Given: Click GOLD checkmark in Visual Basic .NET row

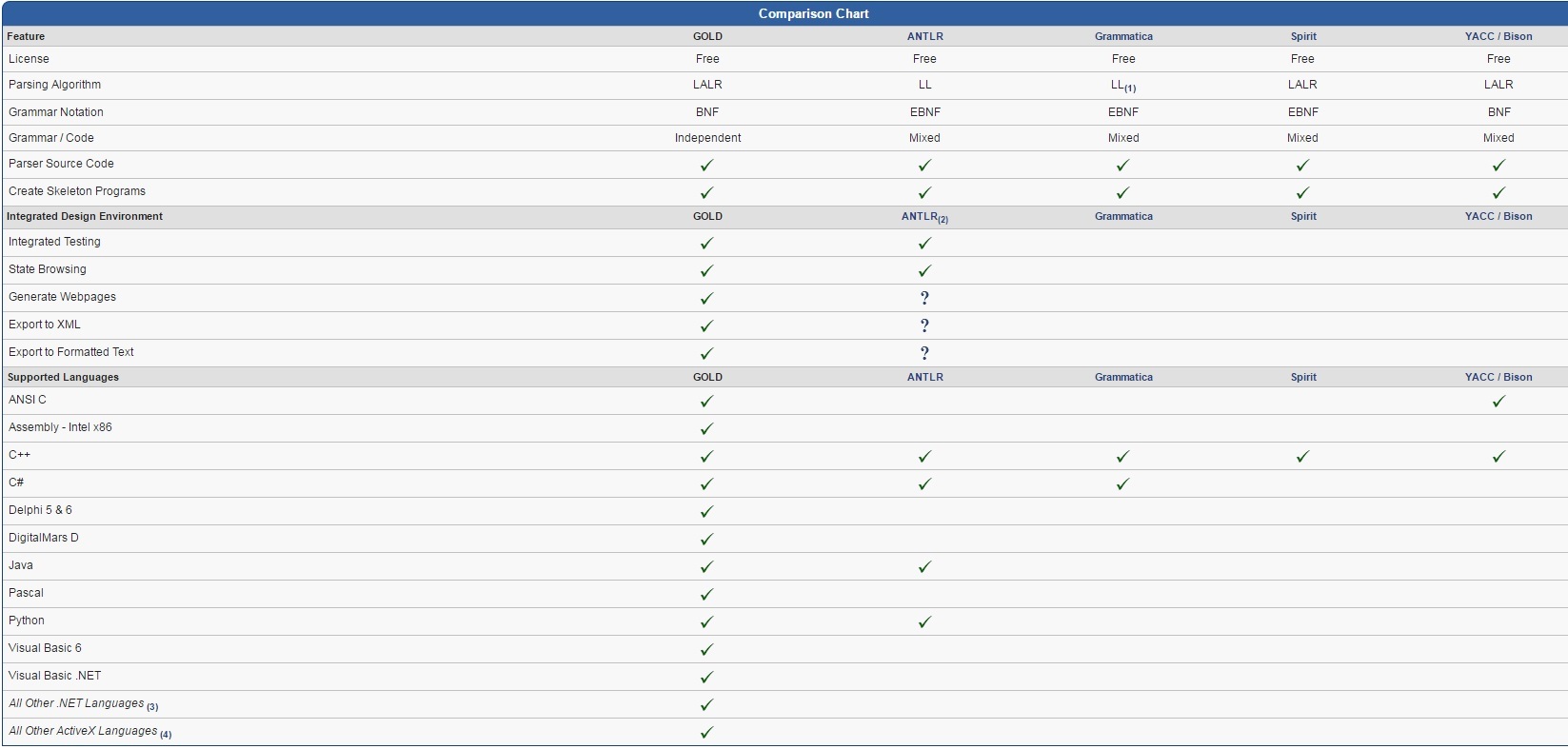Looking at the screenshot, I should (706, 678).
